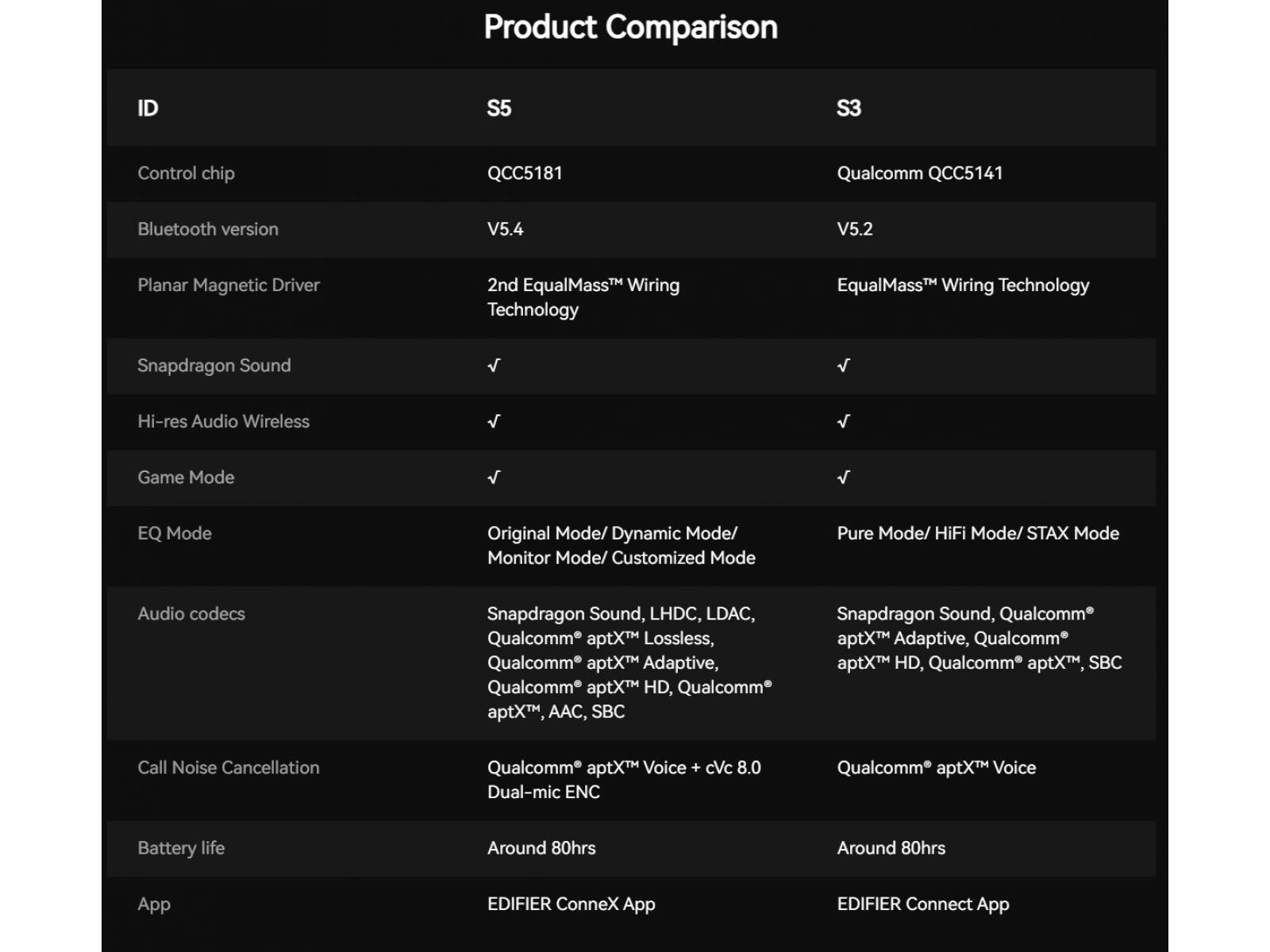Click the Product Comparison heading
1270x952 pixels.
(x=631, y=27)
